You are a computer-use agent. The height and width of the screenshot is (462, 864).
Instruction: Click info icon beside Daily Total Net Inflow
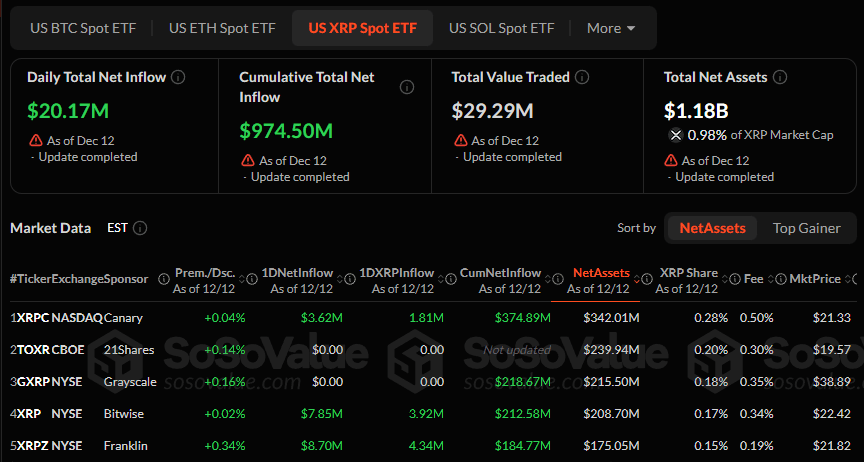pyautogui.click(x=178, y=77)
